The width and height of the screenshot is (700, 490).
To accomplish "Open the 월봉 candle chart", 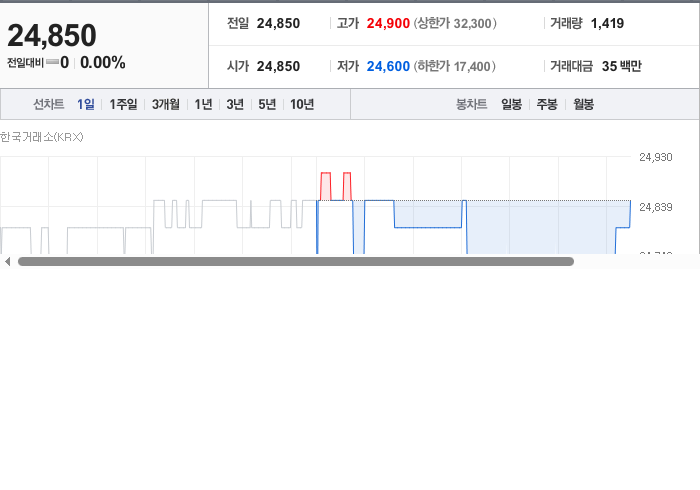I will coord(583,104).
